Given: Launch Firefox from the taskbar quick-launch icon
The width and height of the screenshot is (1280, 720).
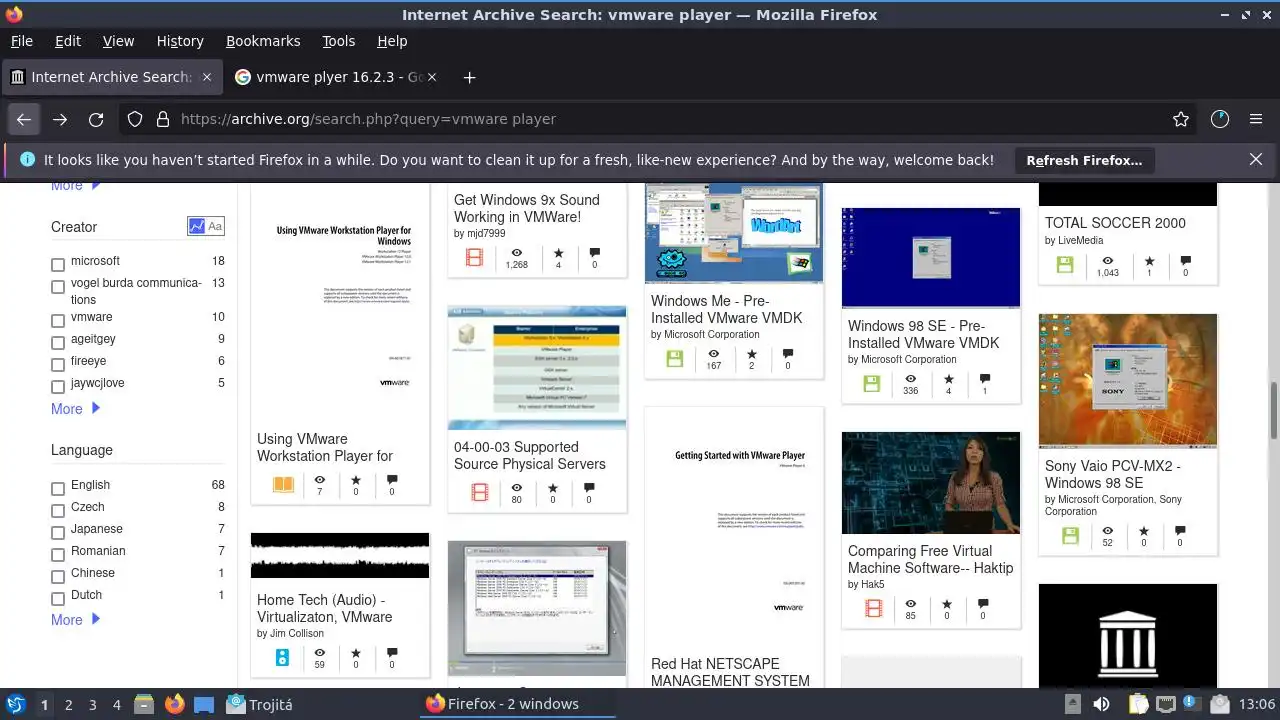Looking at the screenshot, I should pos(175,704).
